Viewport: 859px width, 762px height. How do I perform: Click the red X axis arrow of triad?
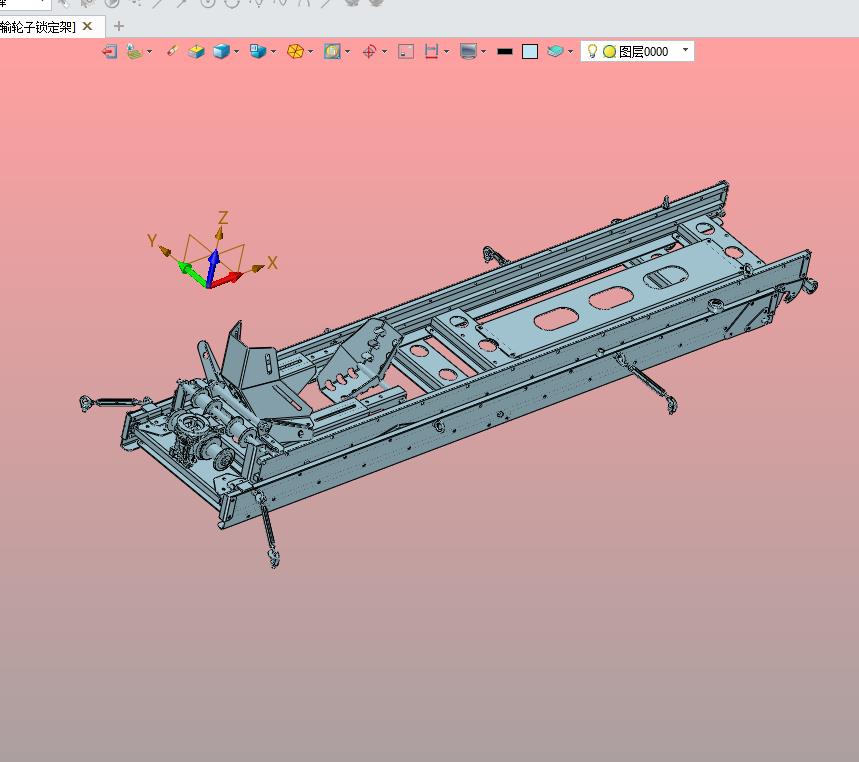click(x=226, y=279)
